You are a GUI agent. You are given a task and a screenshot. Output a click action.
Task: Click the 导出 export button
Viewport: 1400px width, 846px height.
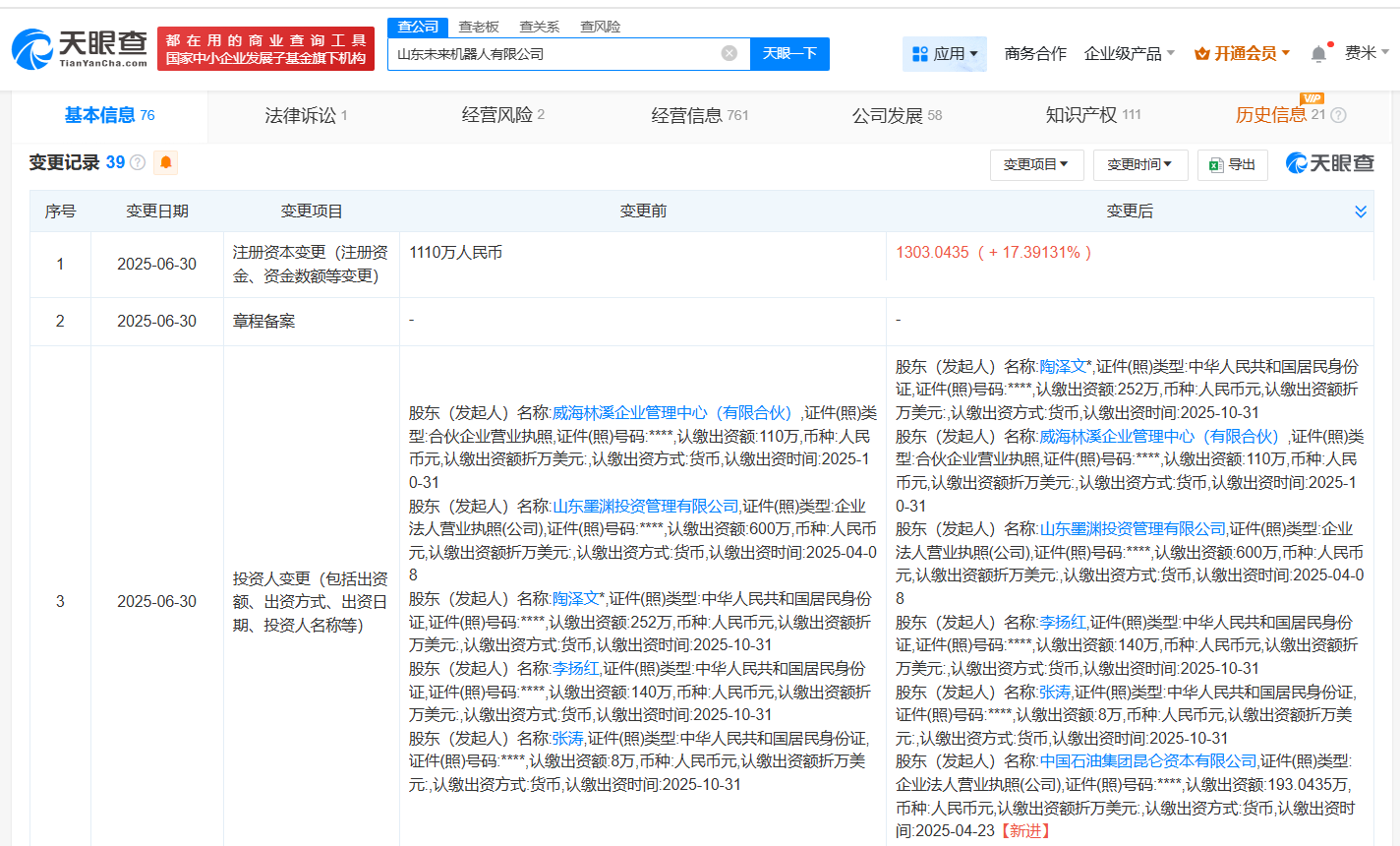pos(1233,164)
